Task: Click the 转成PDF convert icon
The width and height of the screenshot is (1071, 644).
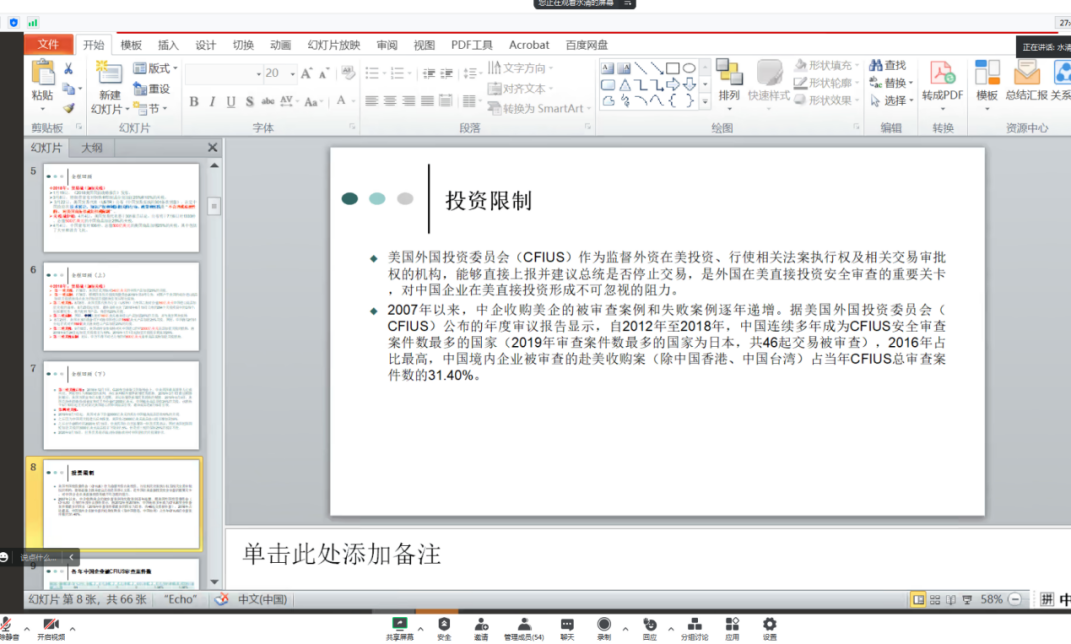Action: click(x=942, y=78)
